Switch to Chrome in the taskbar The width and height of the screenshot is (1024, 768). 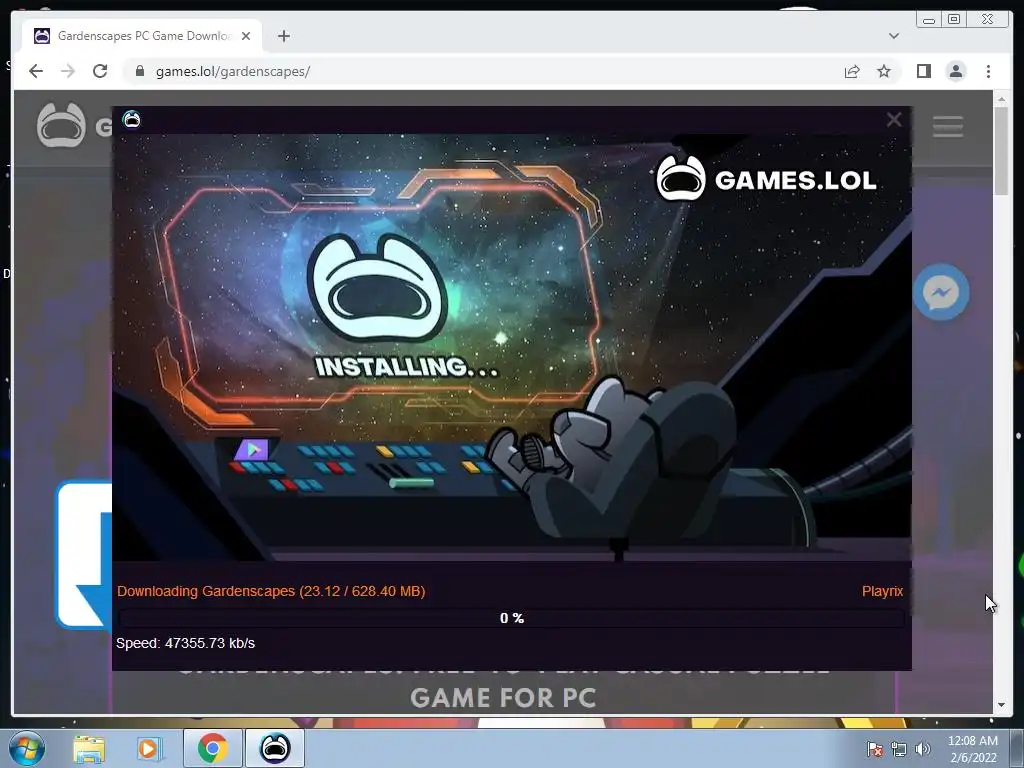[x=212, y=748]
